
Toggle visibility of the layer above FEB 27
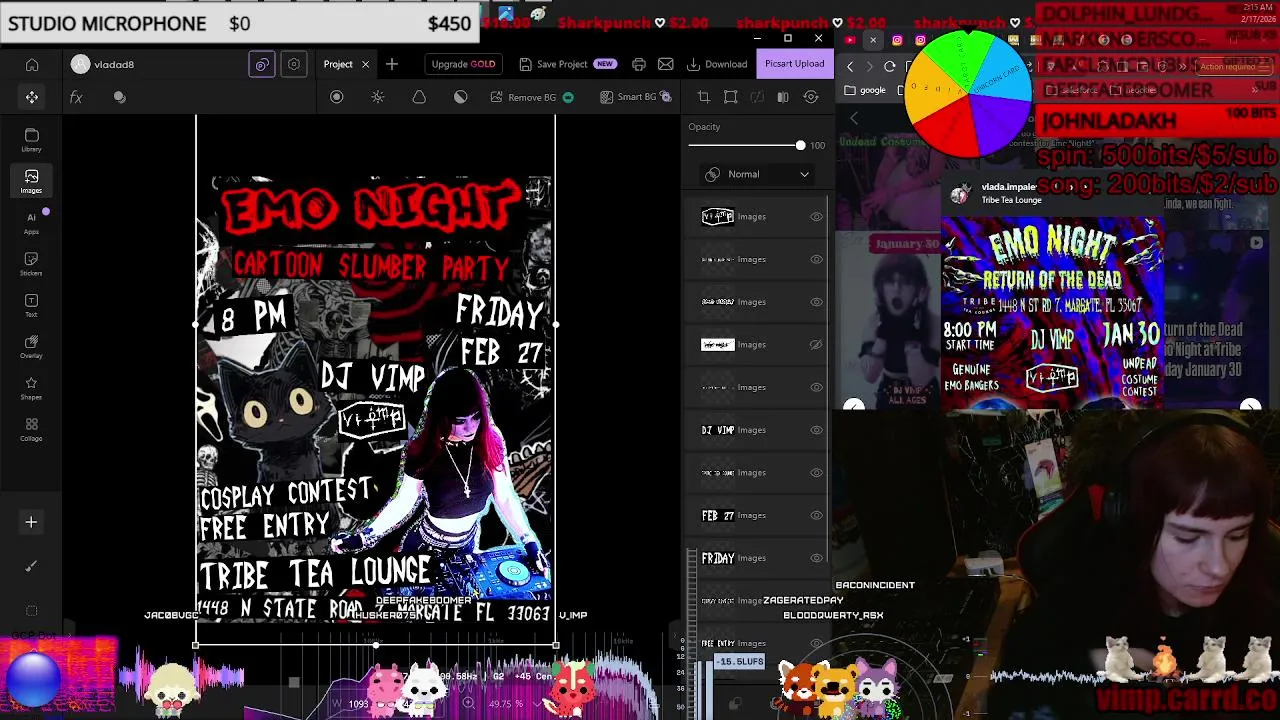coord(816,473)
